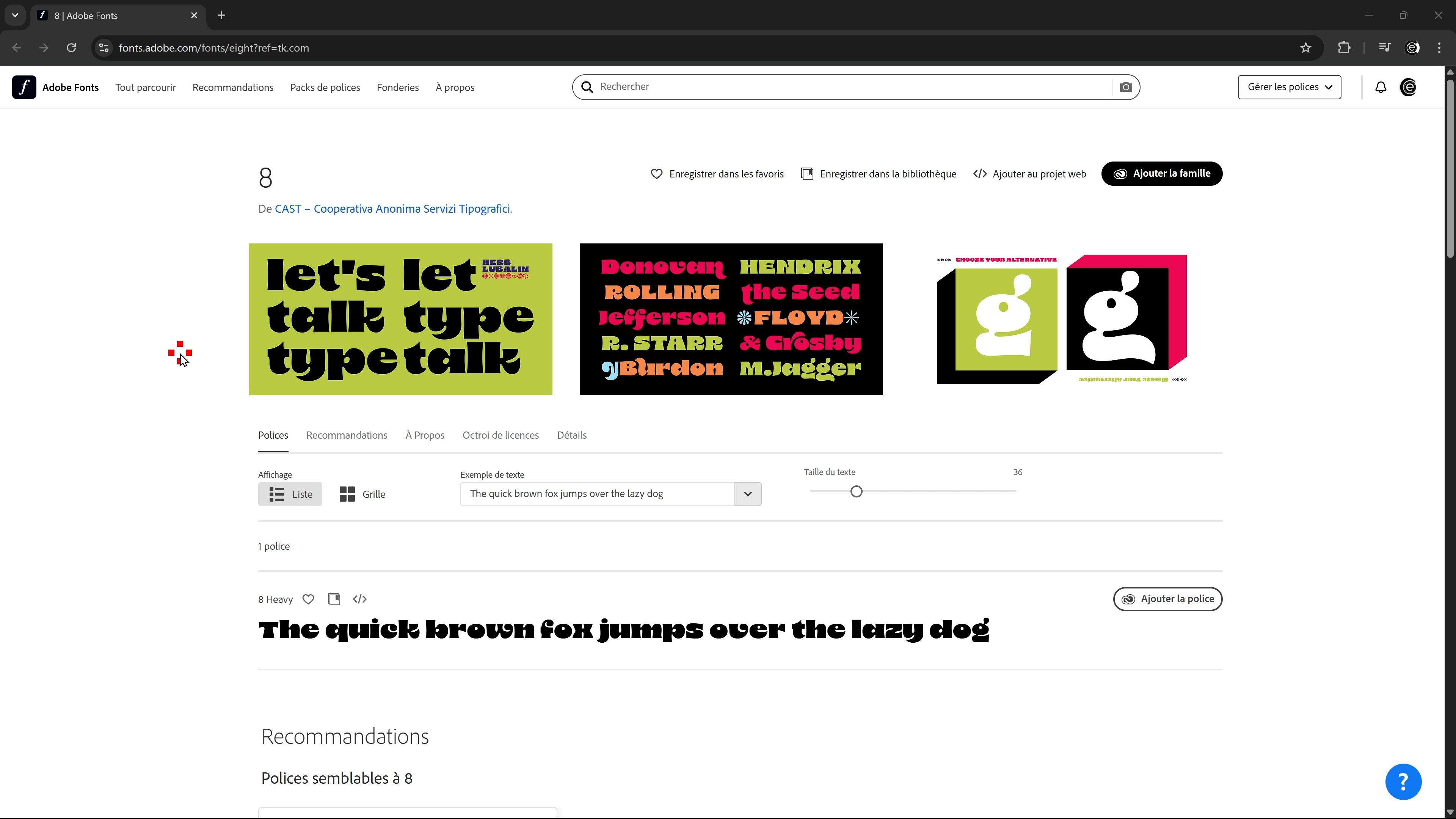Open browser media controls icon
The height and width of the screenshot is (819, 1456).
tap(1384, 48)
